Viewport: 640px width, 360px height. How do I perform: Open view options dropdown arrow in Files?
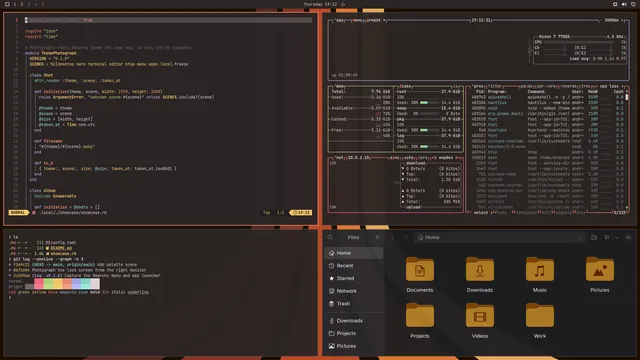(x=617, y=237)
